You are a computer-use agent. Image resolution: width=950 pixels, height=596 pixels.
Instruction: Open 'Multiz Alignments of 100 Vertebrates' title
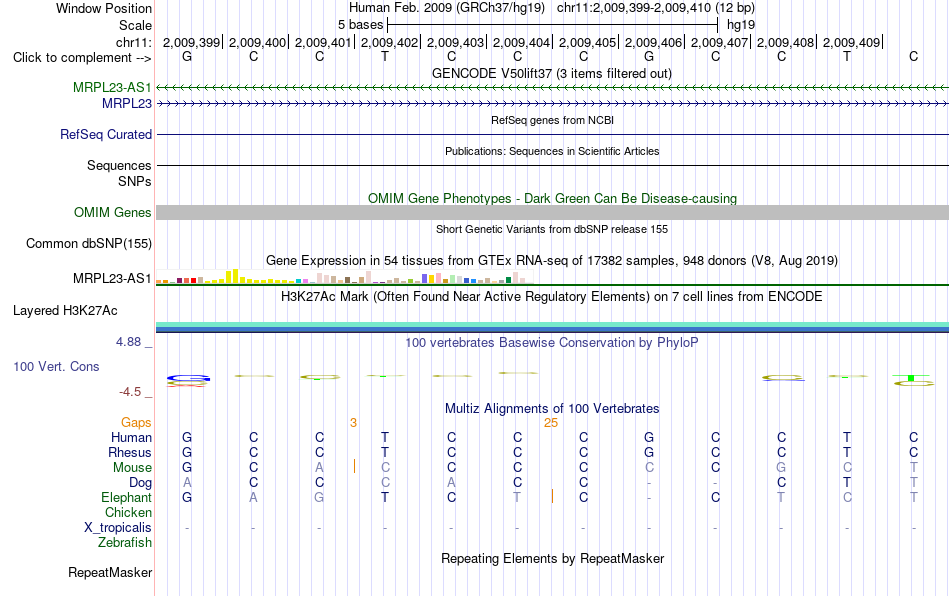point(552,408)
